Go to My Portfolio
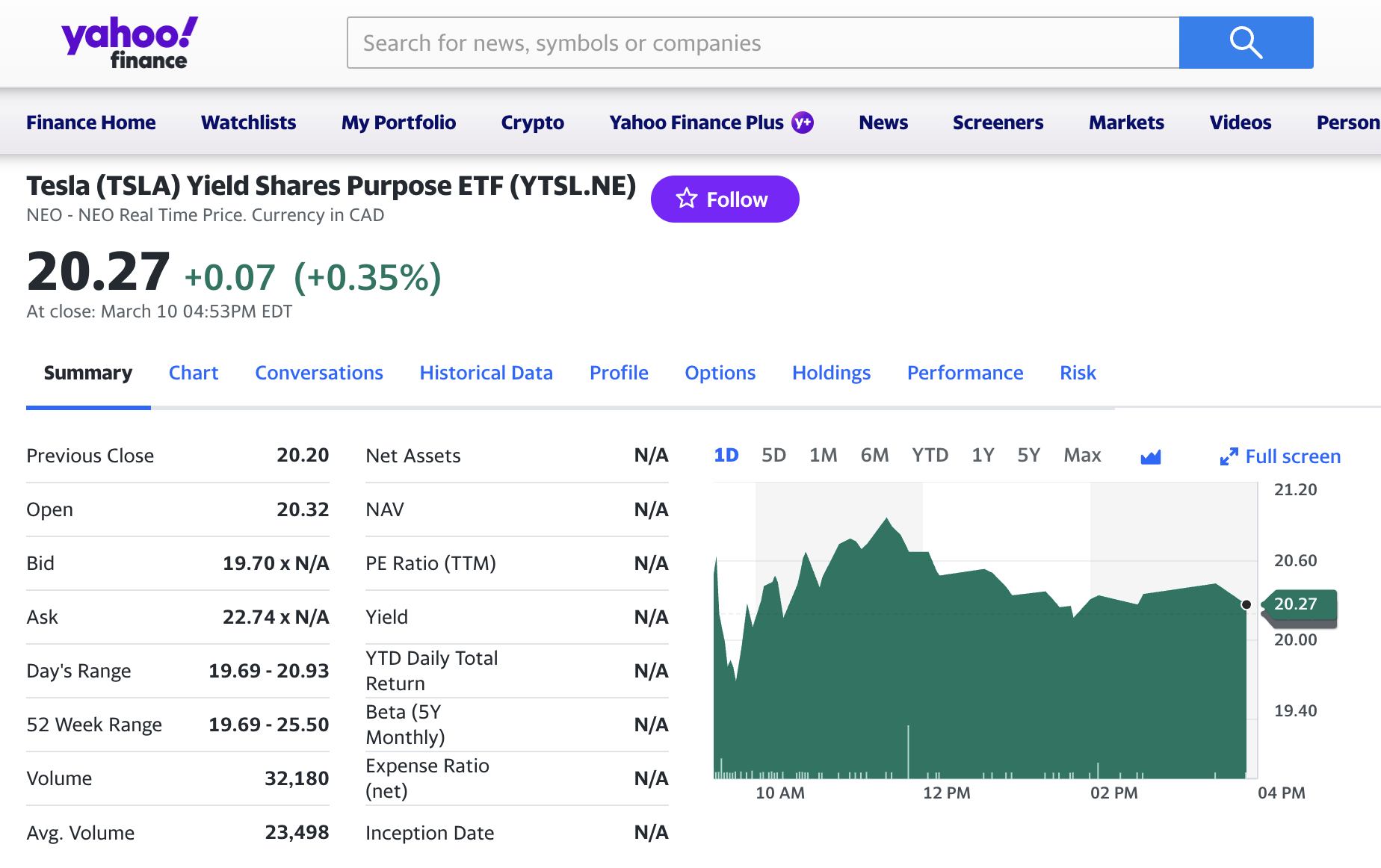The width and height of the screenshot is (1381, 868). [398, 122]
